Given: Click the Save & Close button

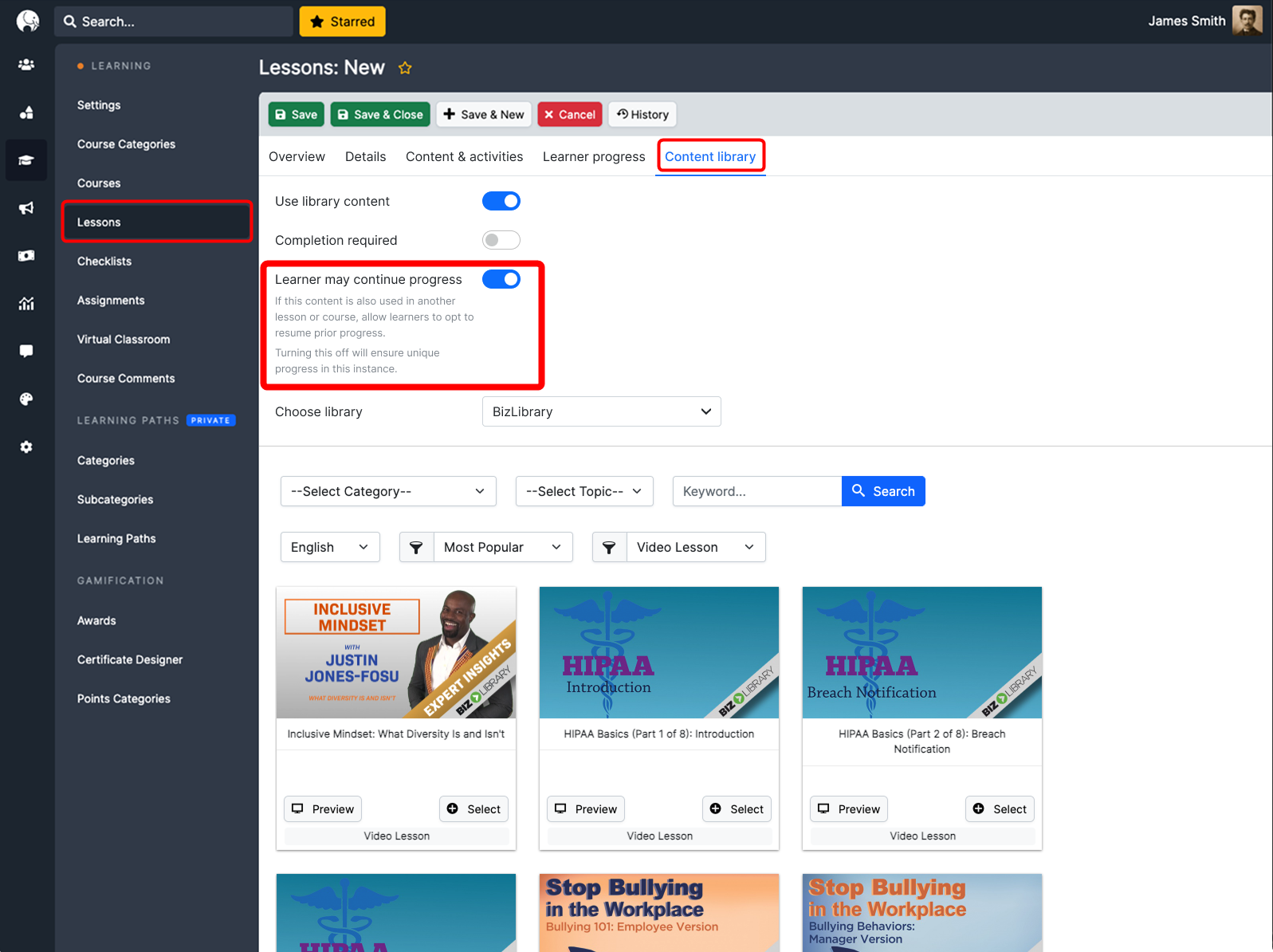Looking at the screenshot, I should pos(380,114).
